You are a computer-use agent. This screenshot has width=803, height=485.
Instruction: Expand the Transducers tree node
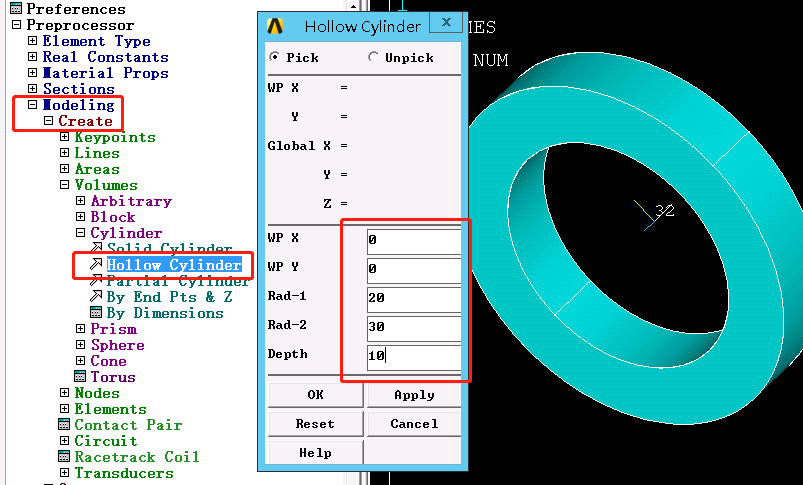[64, 472]
